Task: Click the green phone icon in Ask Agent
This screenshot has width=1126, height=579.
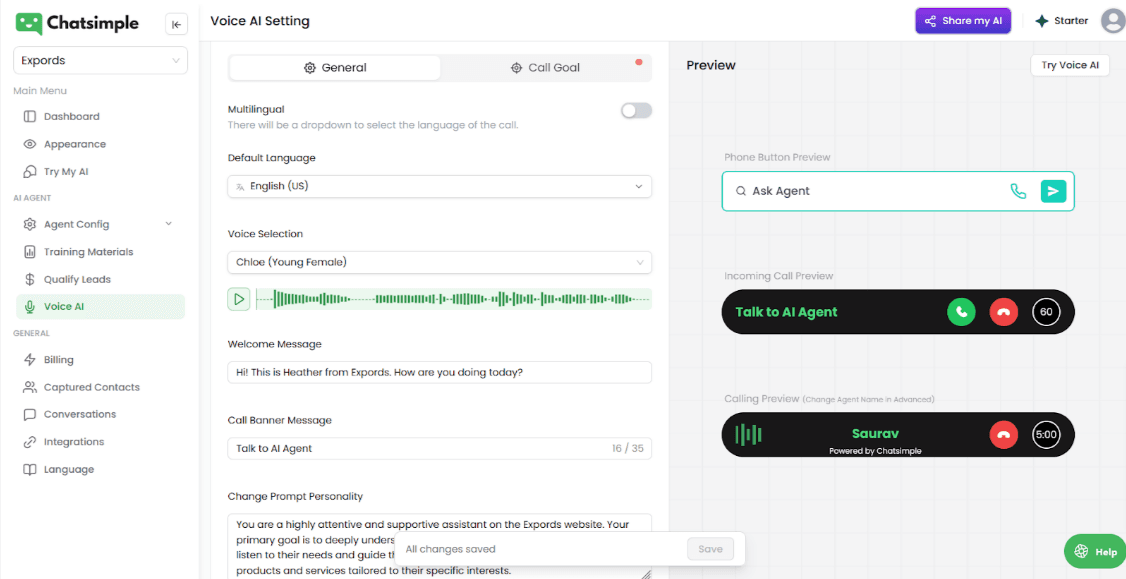Action: [1018, 191]
